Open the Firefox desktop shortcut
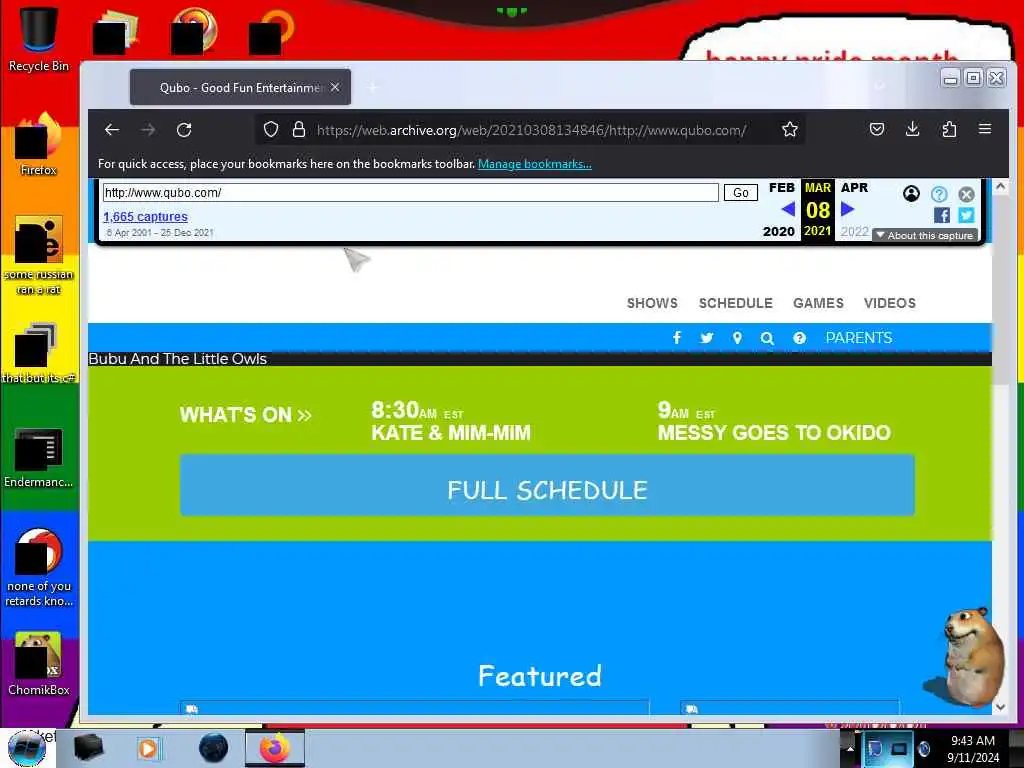The height and width of the screenshot is (768, 1024). click(39, 144)
